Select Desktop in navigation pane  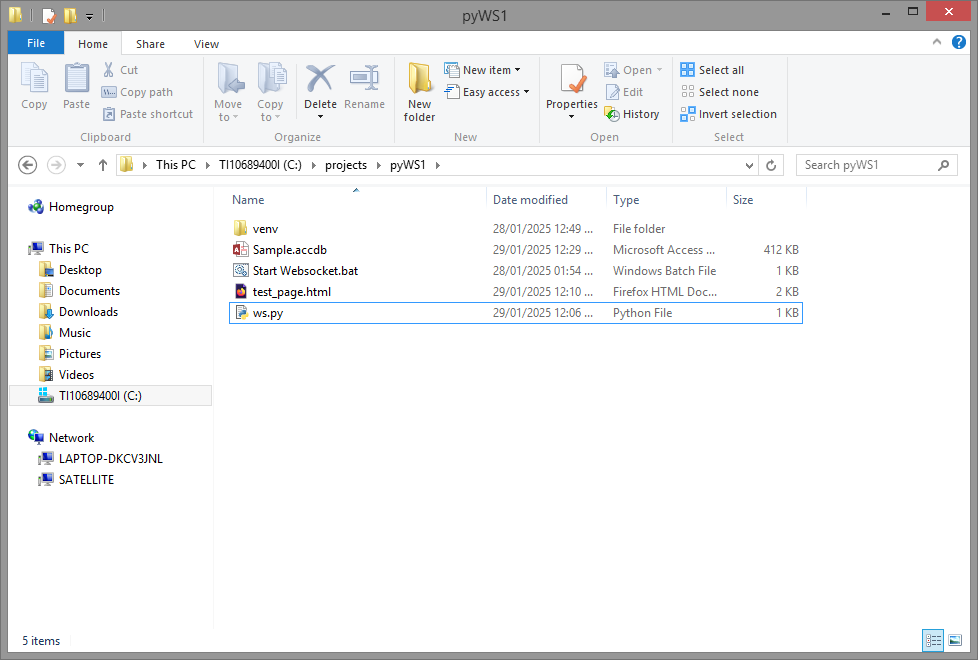pos(70,270)
